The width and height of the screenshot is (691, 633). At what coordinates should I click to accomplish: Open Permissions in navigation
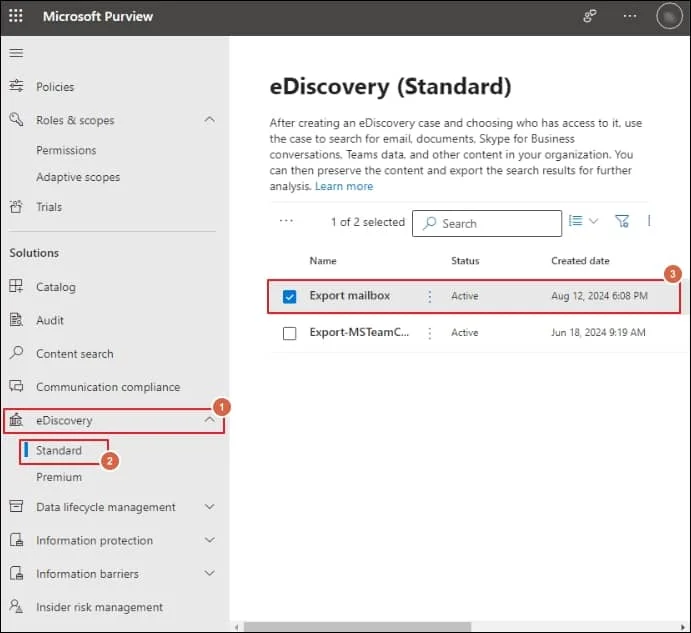[66, 150]
